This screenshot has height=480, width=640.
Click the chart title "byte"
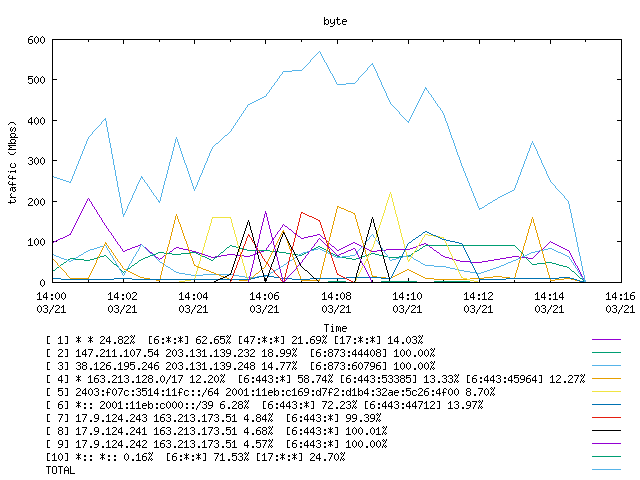[335, 21]
